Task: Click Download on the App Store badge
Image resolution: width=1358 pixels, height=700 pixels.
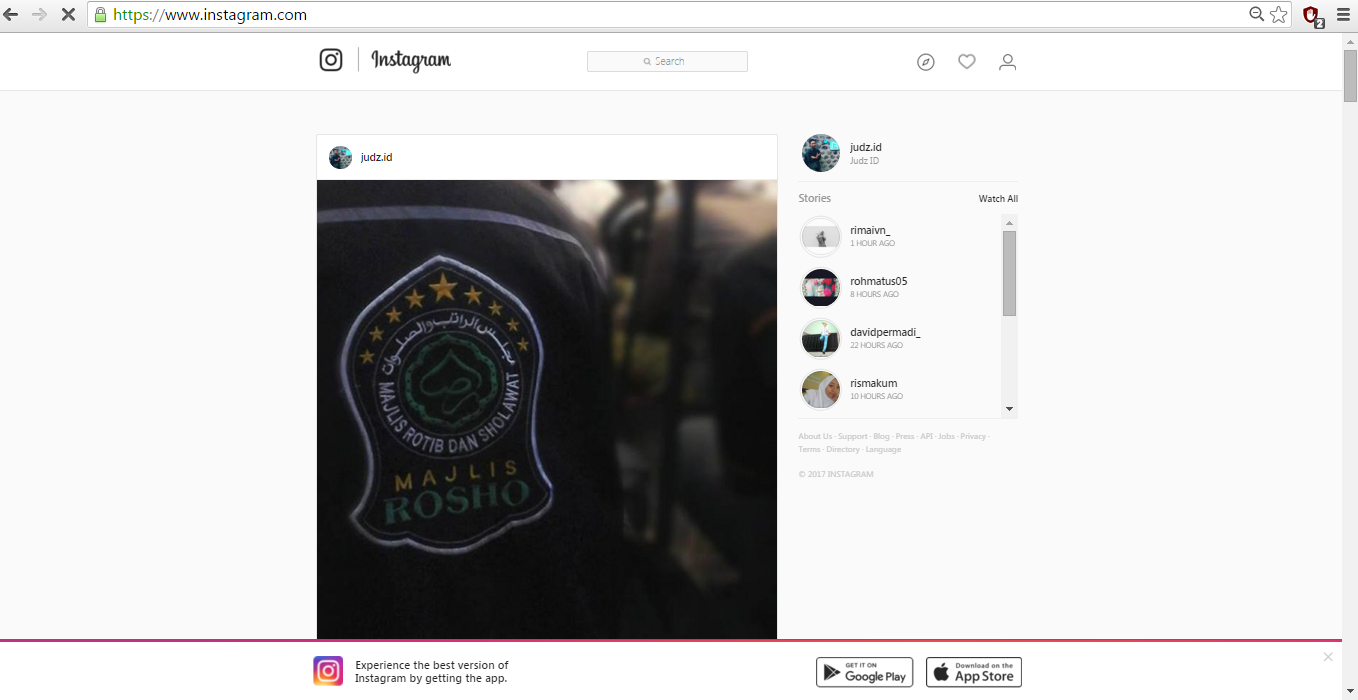Action: click(x=974, y=672)
